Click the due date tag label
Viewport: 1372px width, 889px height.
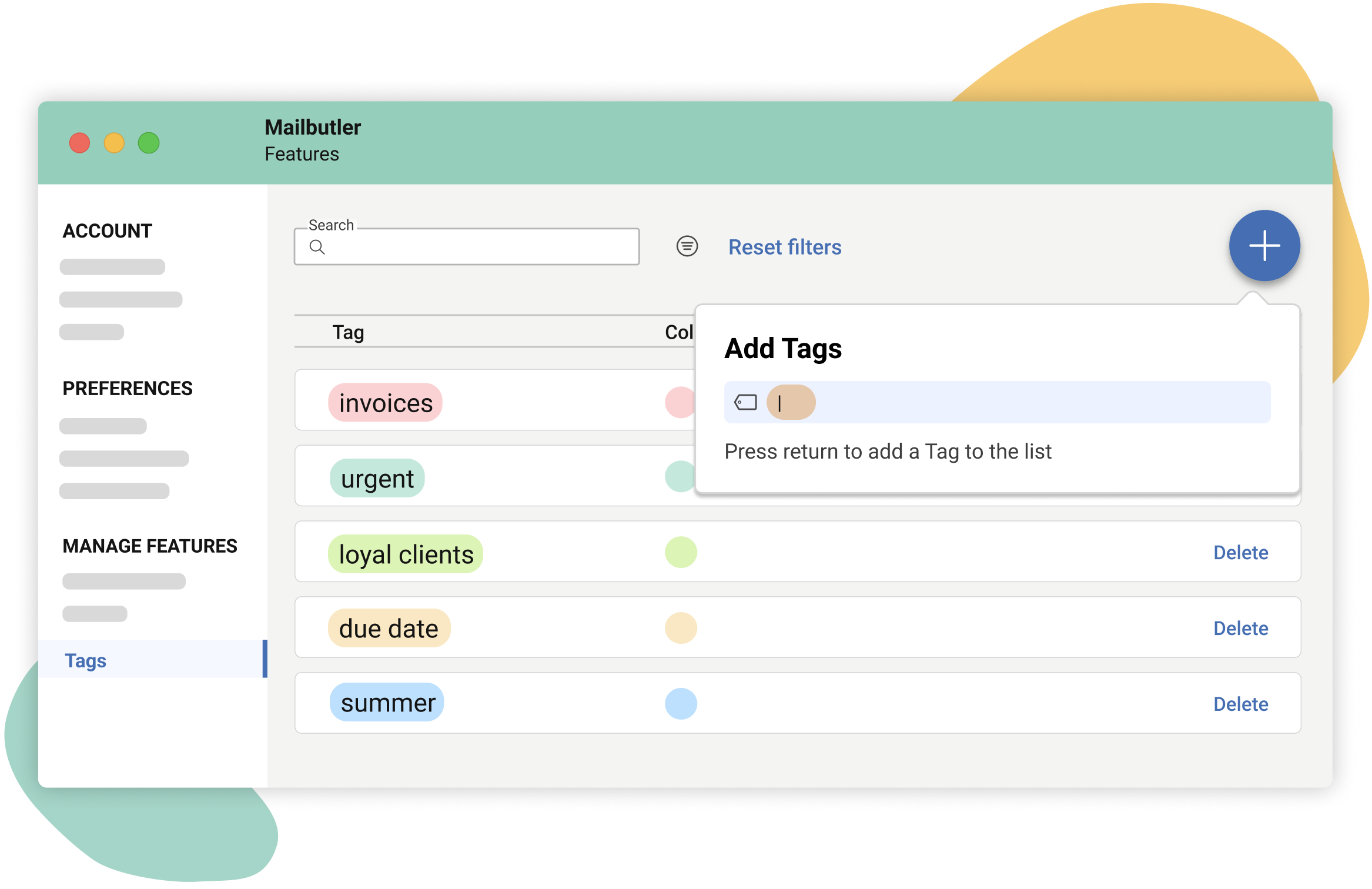[389, 628]
